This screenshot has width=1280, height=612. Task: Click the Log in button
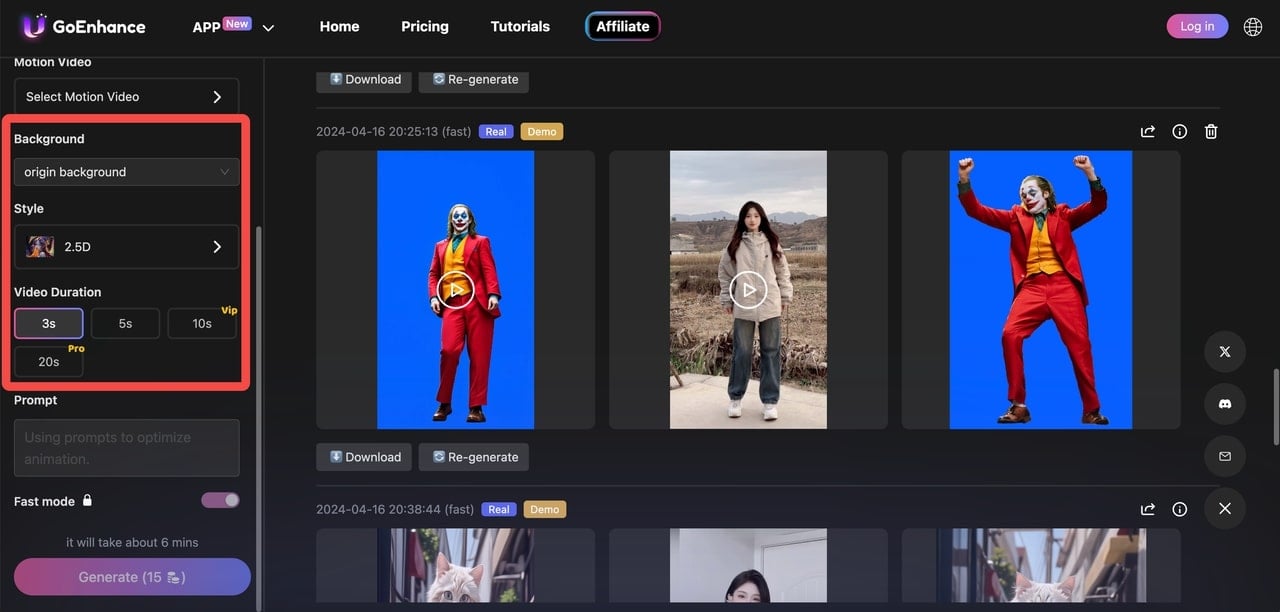(1197, 26)
